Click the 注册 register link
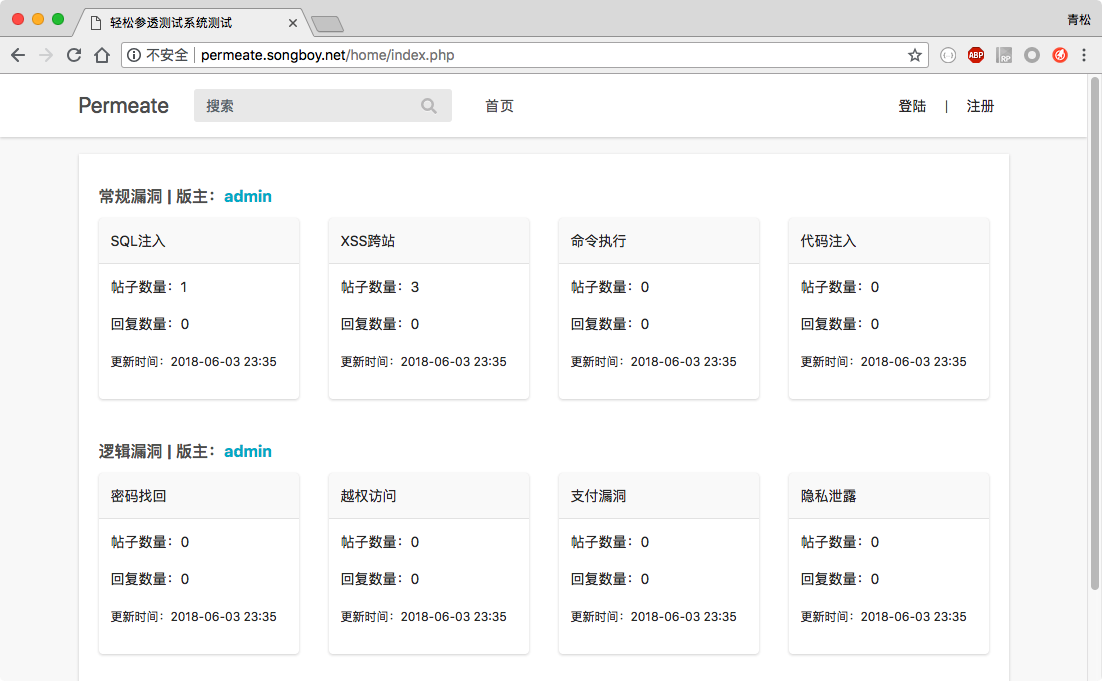 click(980, 106)
